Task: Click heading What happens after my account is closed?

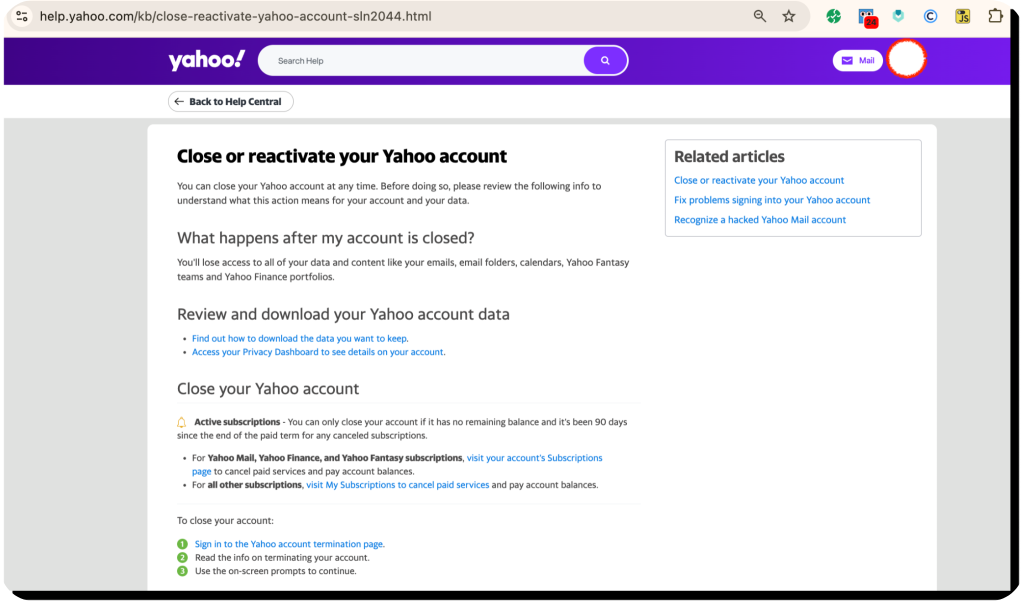Action: point(326,238)
